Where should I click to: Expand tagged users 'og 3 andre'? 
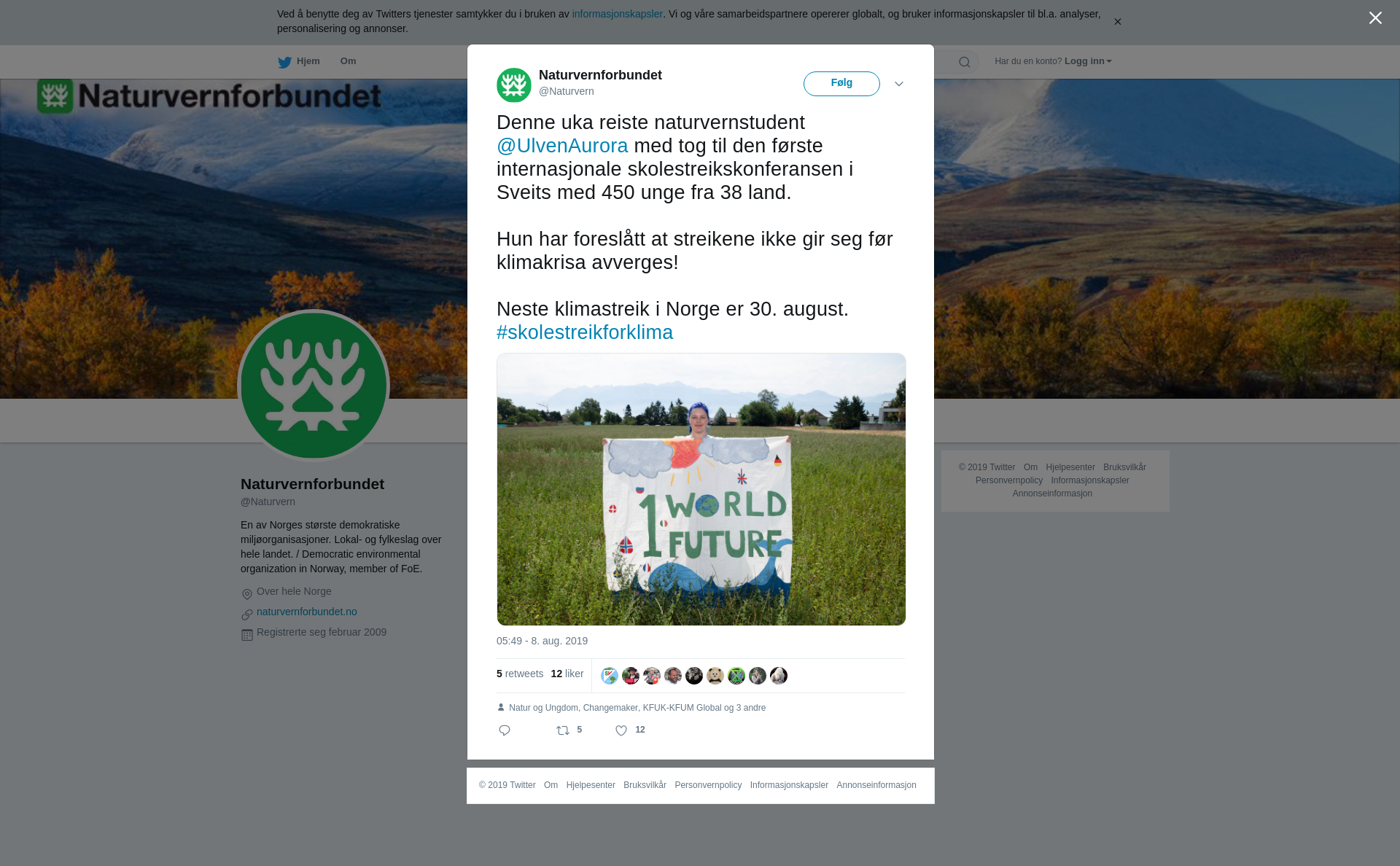(744, 708)
